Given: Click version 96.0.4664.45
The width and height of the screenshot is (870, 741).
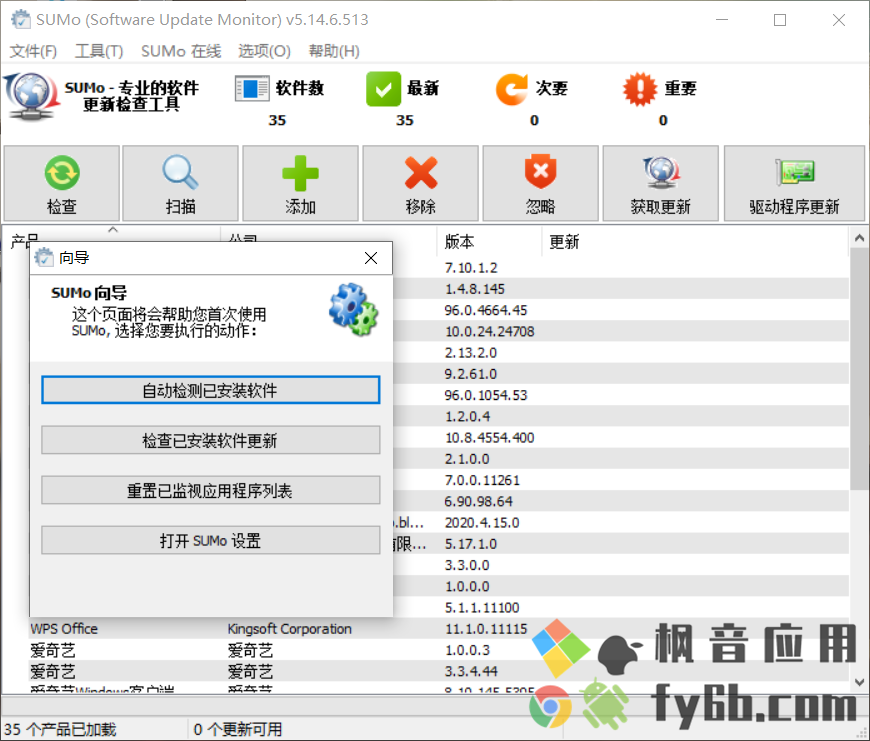Looking at the screenshot, I should (x=486, y=310).
